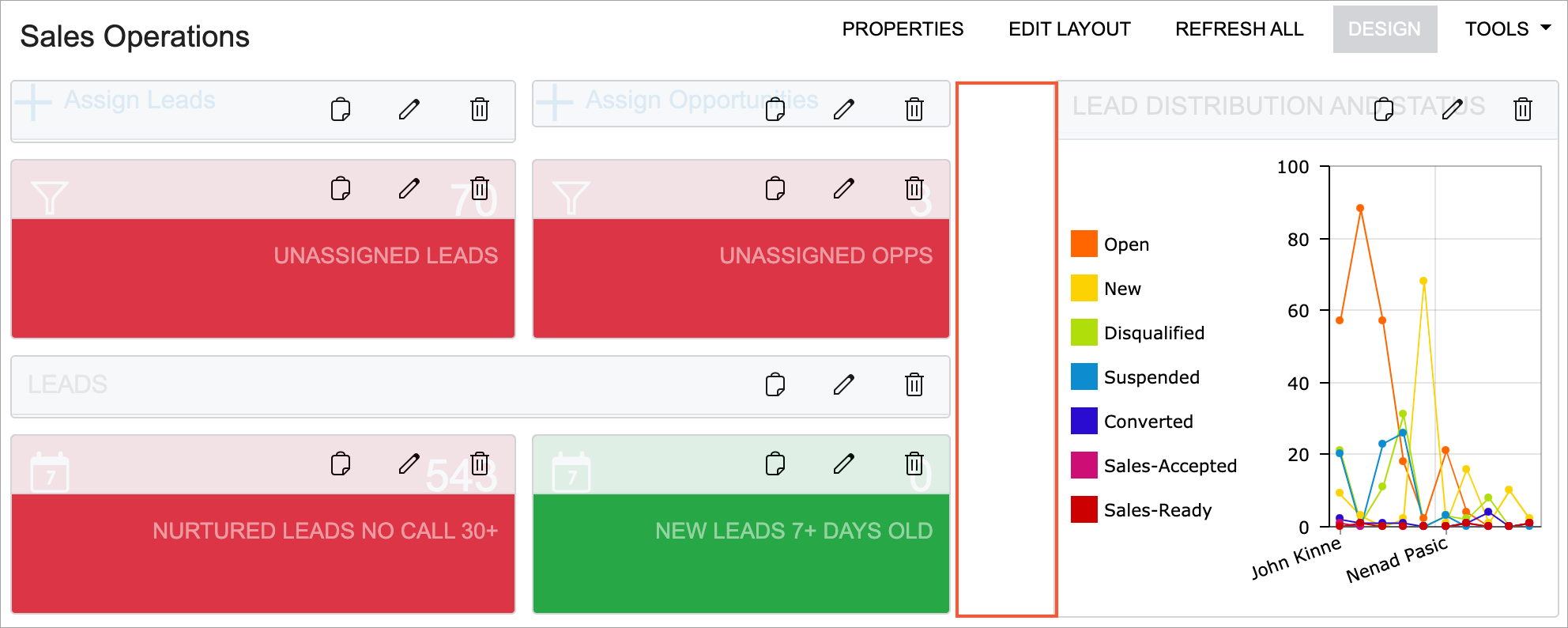Copy the New Leads 7+ Days Old widget
The width and height of the screenshot is (1568, 628).
775,464
